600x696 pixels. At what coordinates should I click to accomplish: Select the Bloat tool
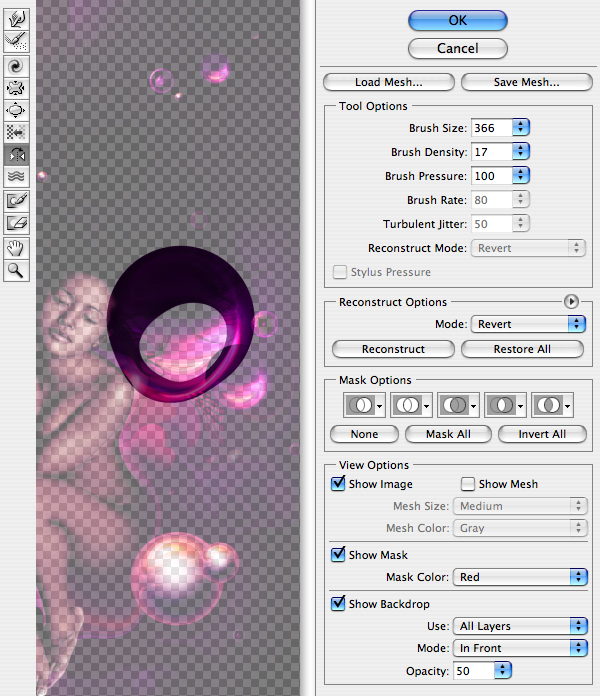16,110
